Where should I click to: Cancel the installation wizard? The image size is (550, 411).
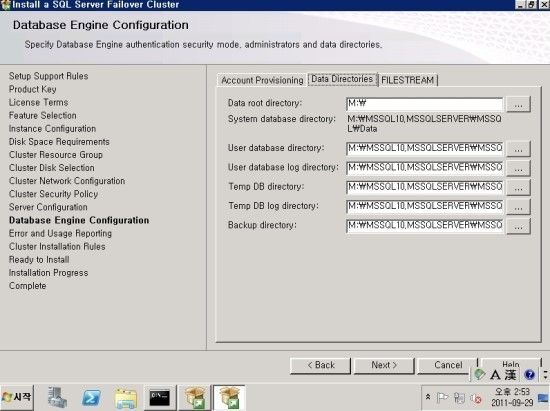[448, 366]
